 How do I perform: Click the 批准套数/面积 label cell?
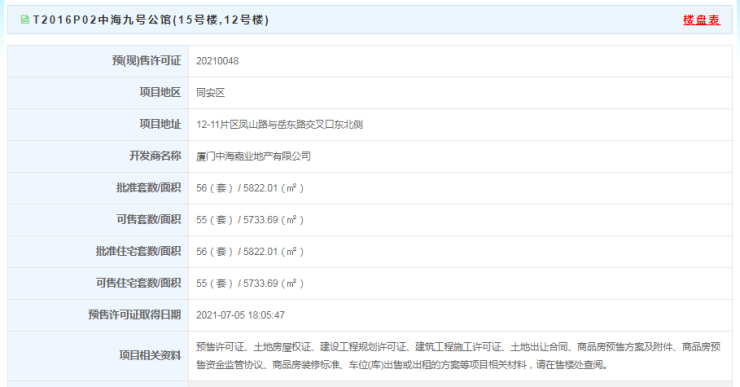pyautogui.click(x=98, y=188)
